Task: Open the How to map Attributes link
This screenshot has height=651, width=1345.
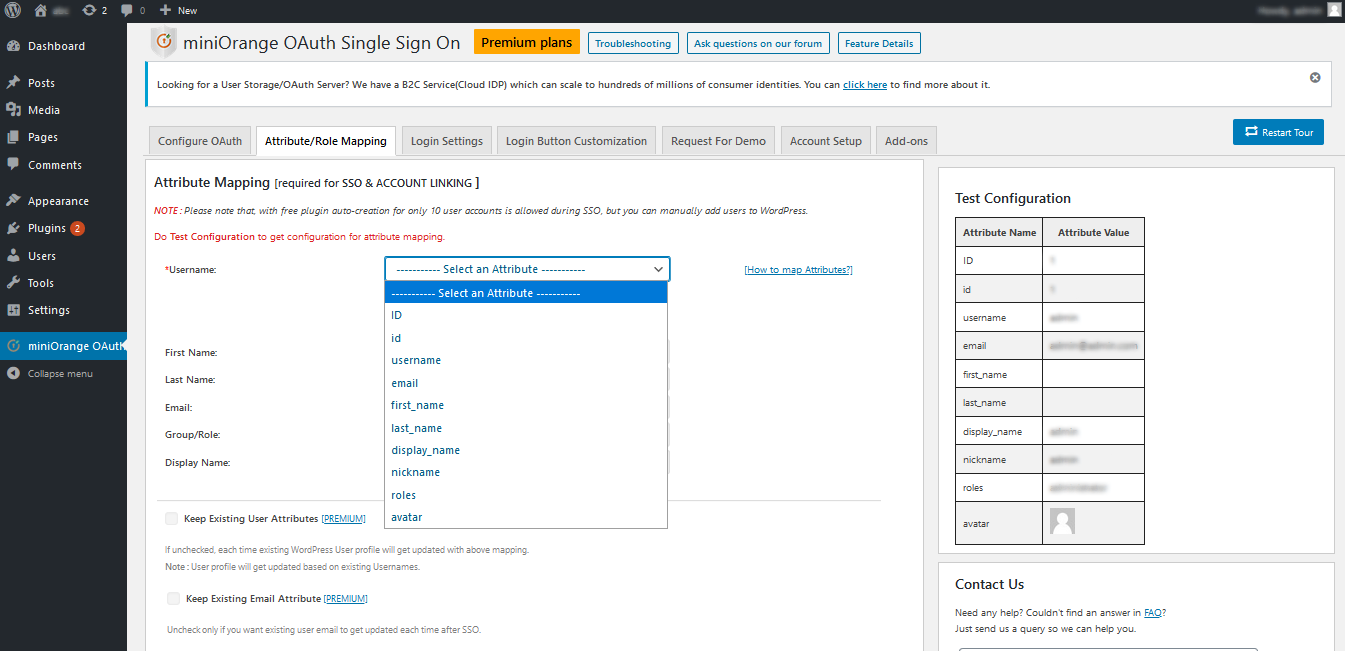Action: click(x=798, y=269)
